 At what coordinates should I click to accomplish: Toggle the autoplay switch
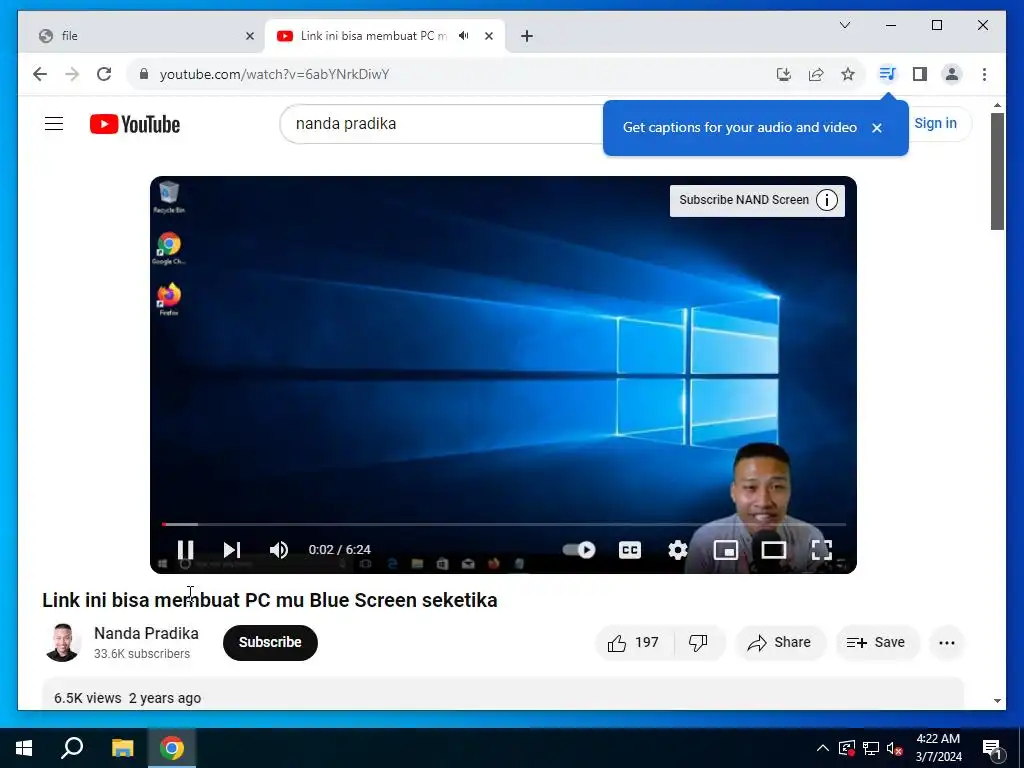point(579,550)
